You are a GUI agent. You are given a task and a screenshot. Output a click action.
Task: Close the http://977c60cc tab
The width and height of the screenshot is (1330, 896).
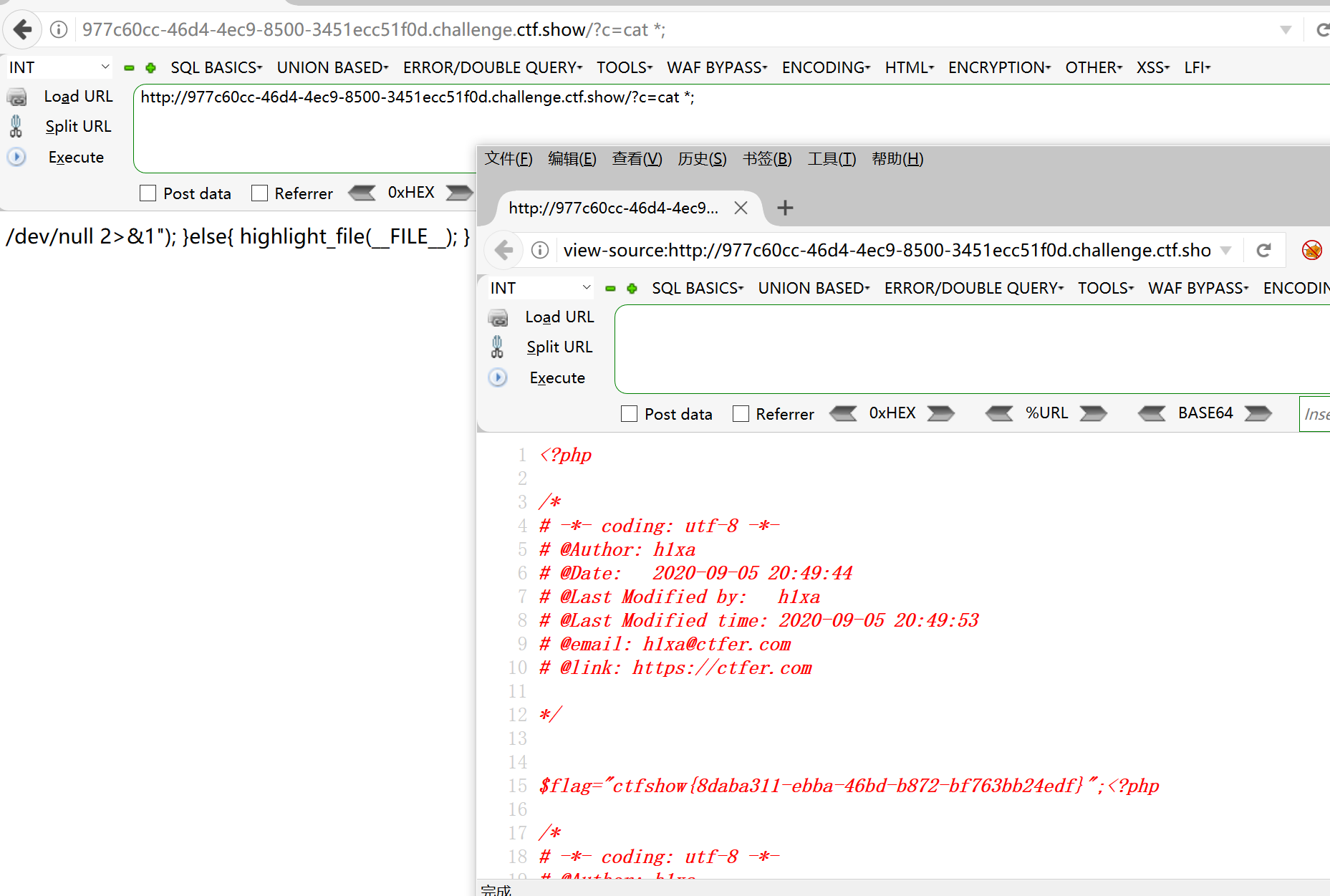tap(741, 208)
